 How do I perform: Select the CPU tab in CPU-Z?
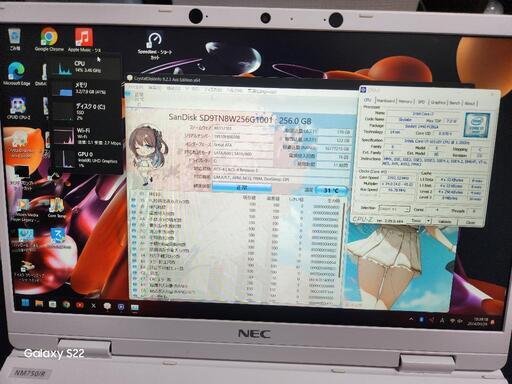pyautogui.click(x=368, y=100)
